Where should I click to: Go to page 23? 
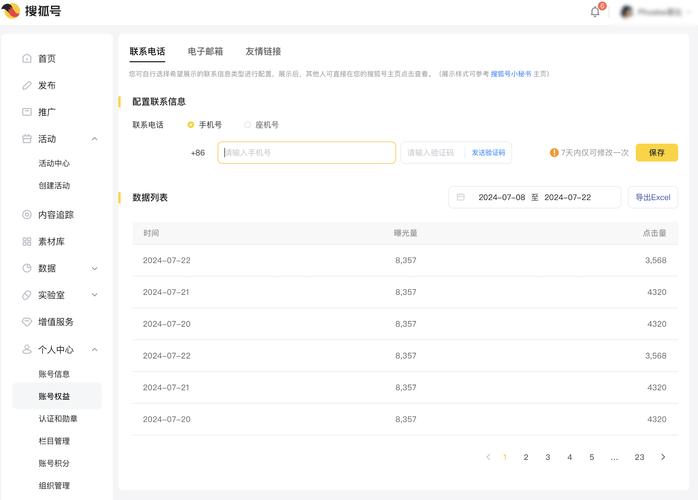639,457
